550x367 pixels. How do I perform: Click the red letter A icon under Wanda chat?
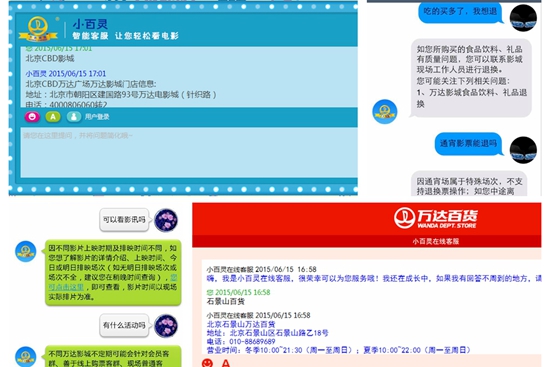(x=226, y=363)
